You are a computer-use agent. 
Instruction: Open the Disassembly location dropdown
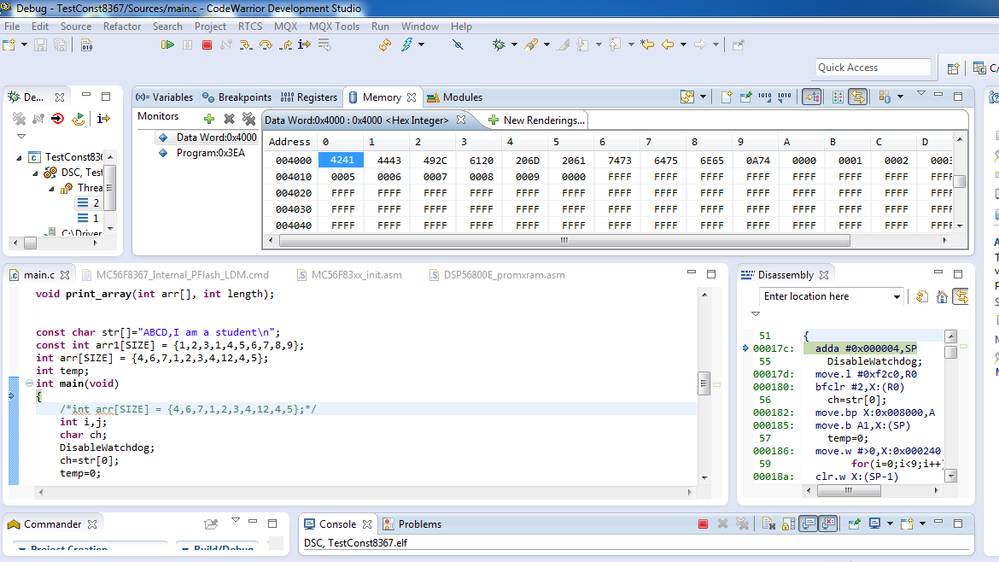(896, 297)
